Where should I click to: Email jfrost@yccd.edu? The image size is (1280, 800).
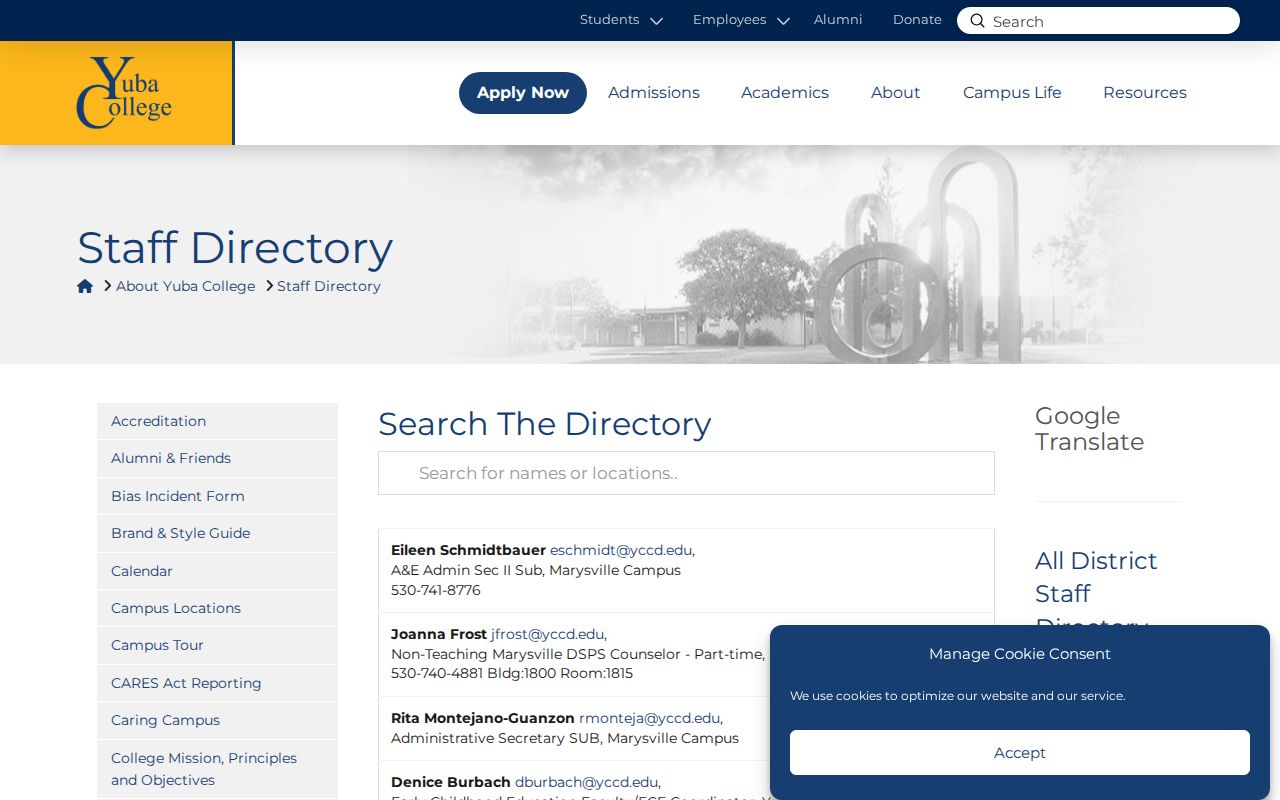point(548,634)
